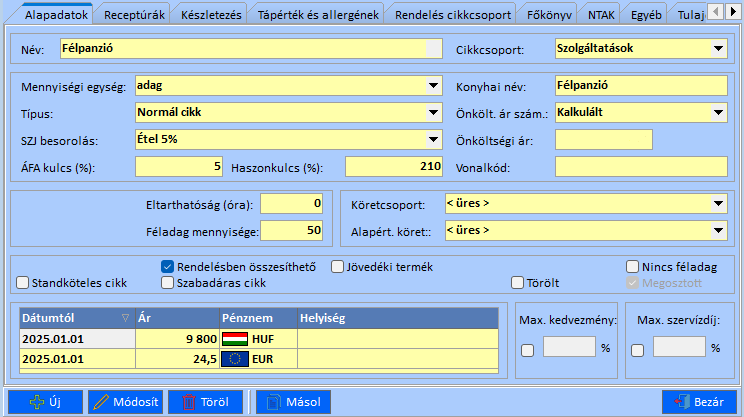Check the Szabadáras cikk option
744x417 pixels.
point(167,283)
